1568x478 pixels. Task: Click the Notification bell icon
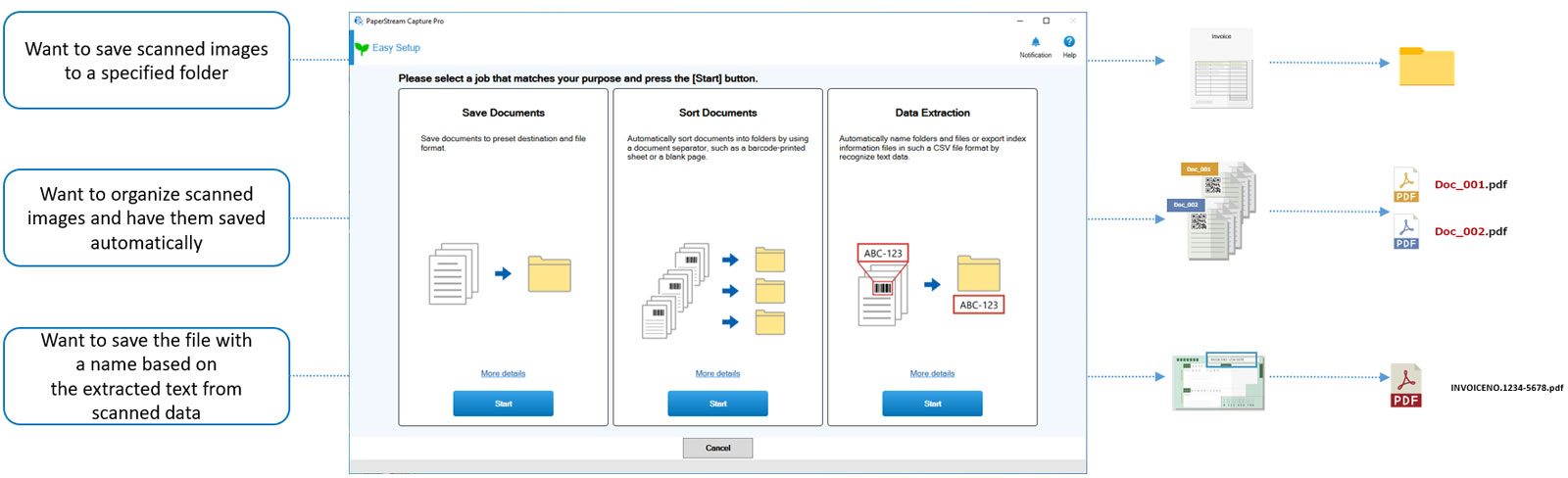pos(1035,42)
